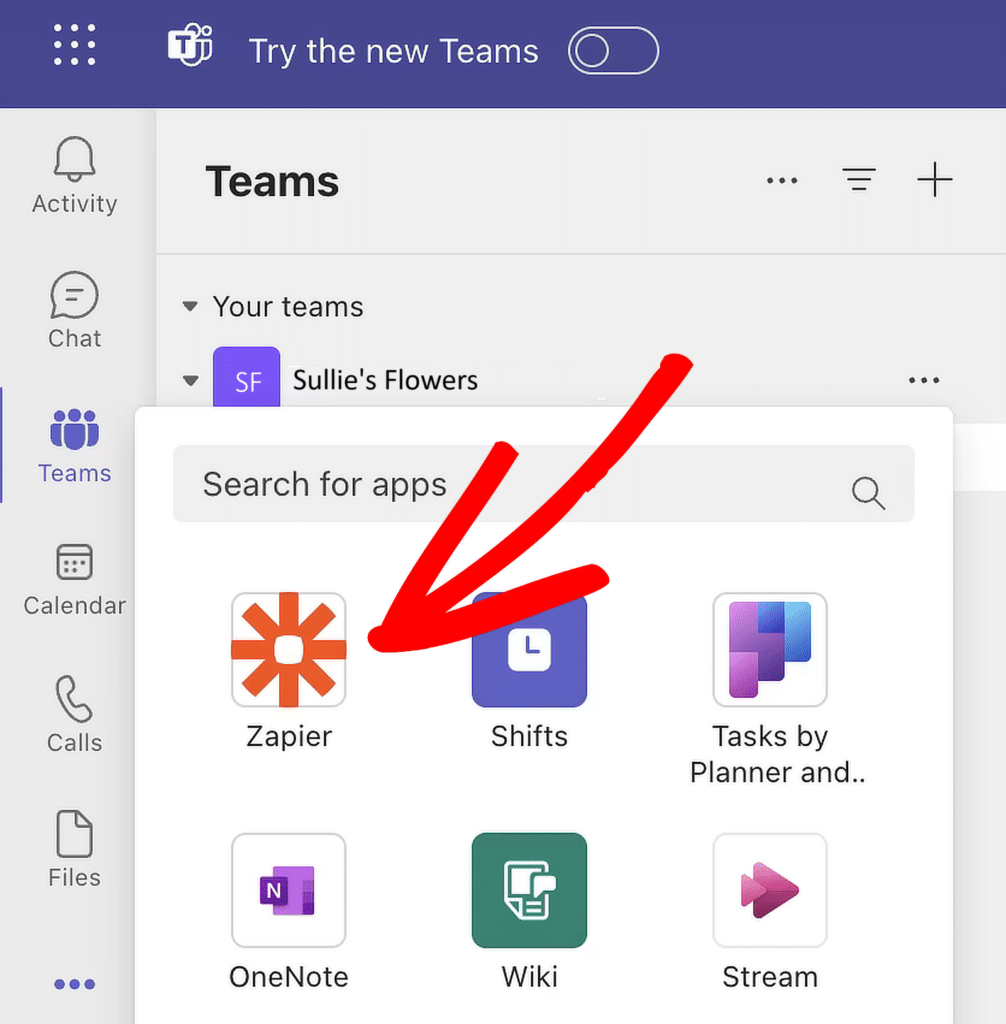1006x1024 pixels.
Task: Open the Activity feed
Action: pyautogui.click(x=74, y=175)
